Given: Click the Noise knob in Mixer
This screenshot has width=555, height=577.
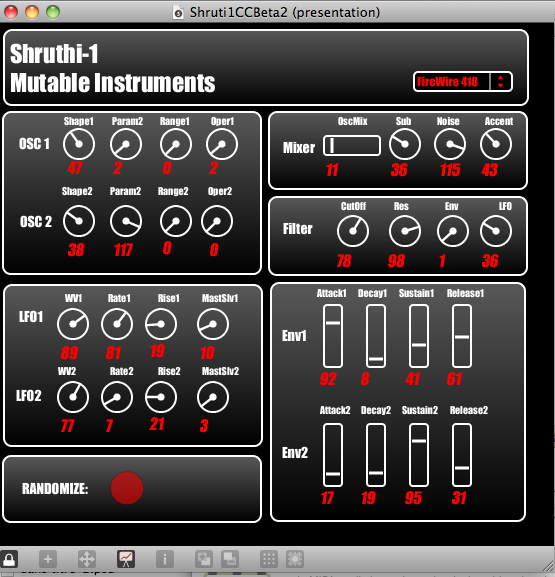Looking at the screenshot, I should tap(450, 144).
